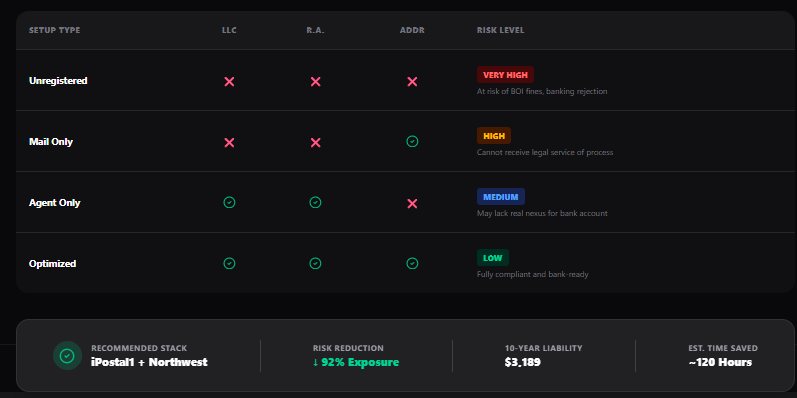Image resolution: width=797 pixels, height=398 pixels.
Task: Click the MEDIUM risk badge
Action: click(501, 197)
